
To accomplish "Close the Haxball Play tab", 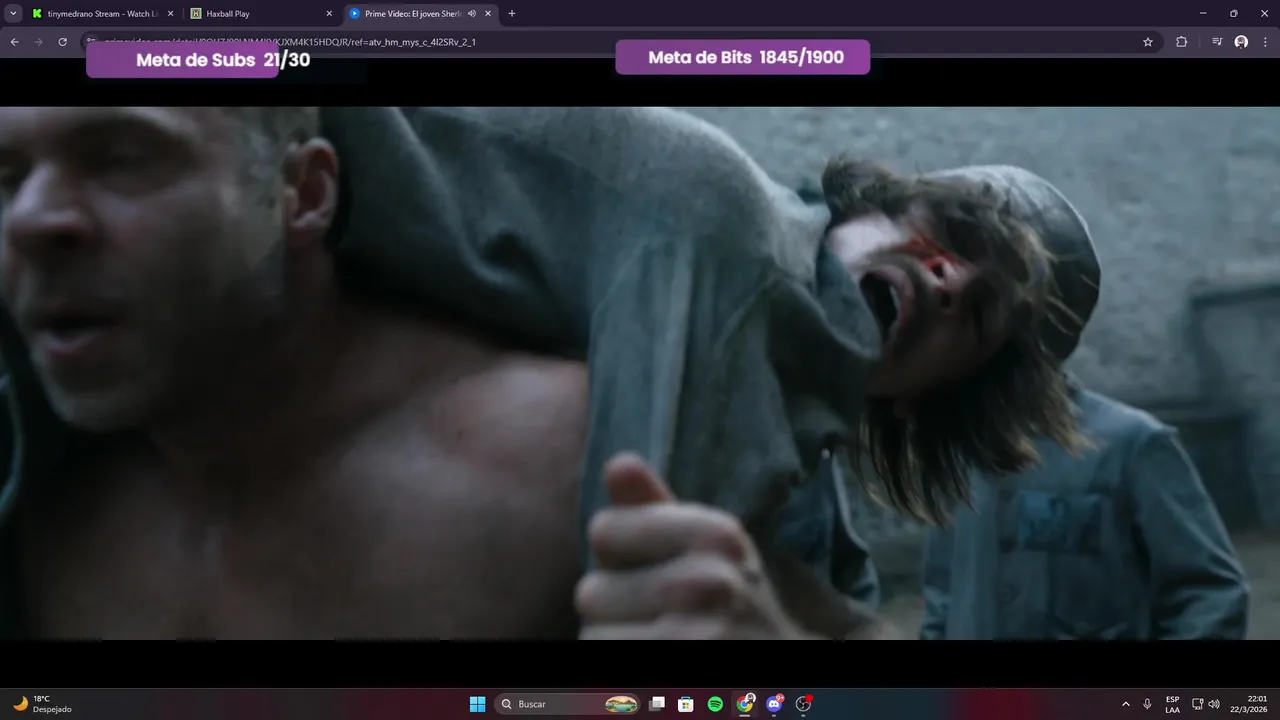I will tap(329, 14).
